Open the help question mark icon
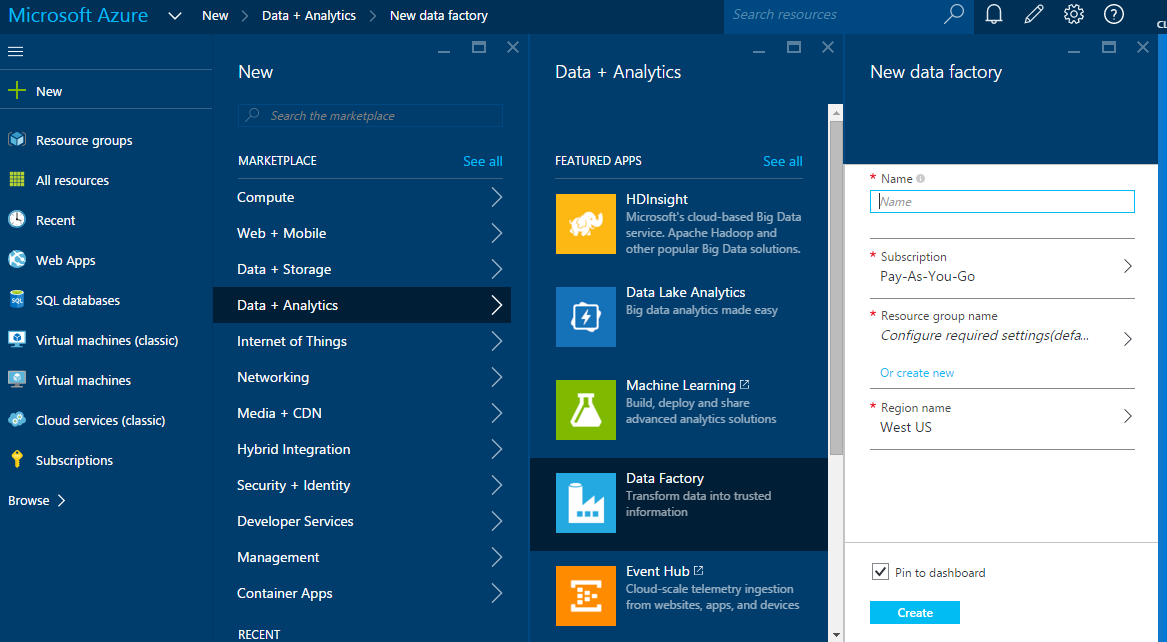This screenshot has height=642, width=1167. click(x=1113, y=14)
